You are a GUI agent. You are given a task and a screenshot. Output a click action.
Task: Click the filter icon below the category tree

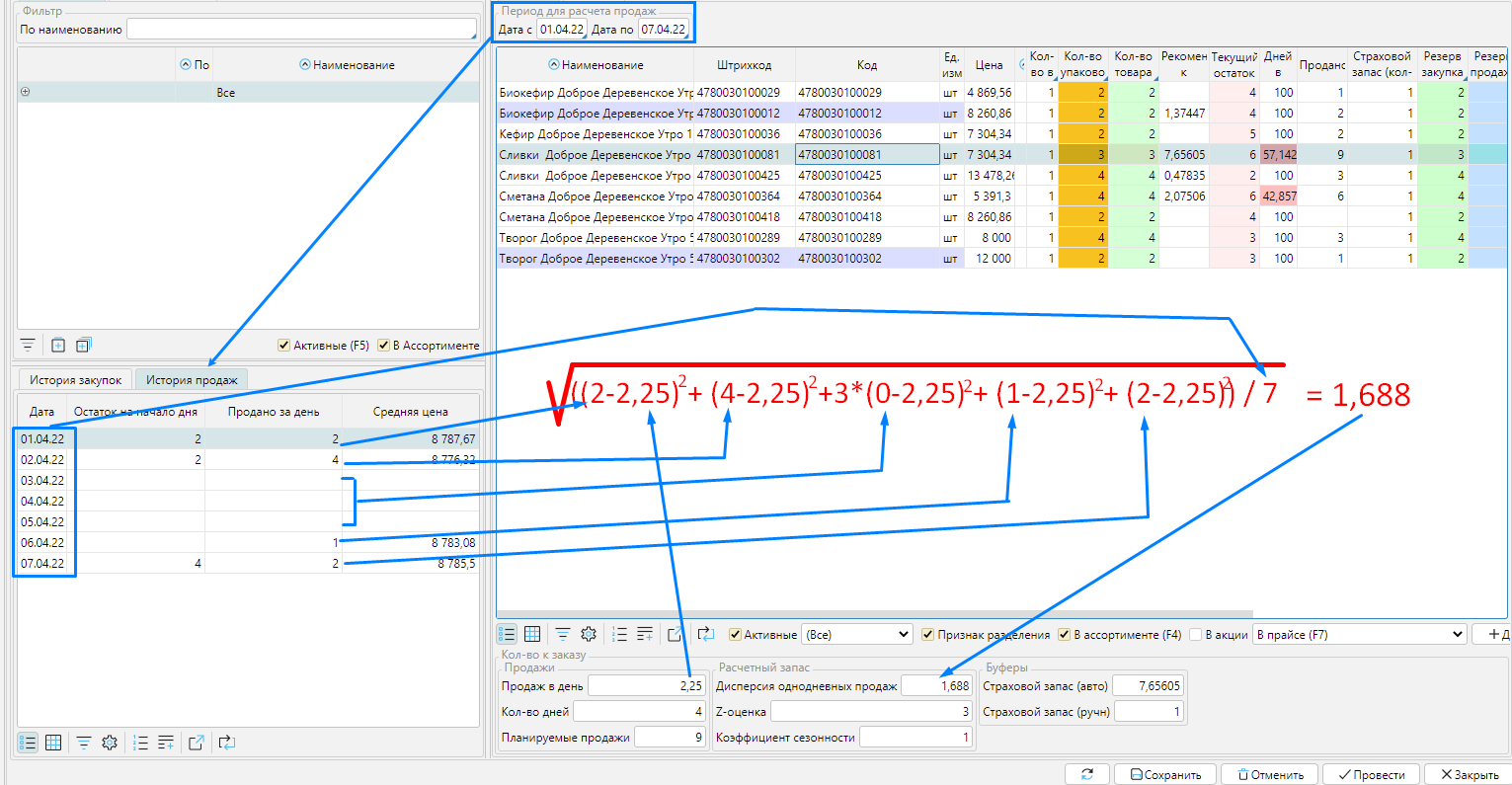(x=28, y=345)
